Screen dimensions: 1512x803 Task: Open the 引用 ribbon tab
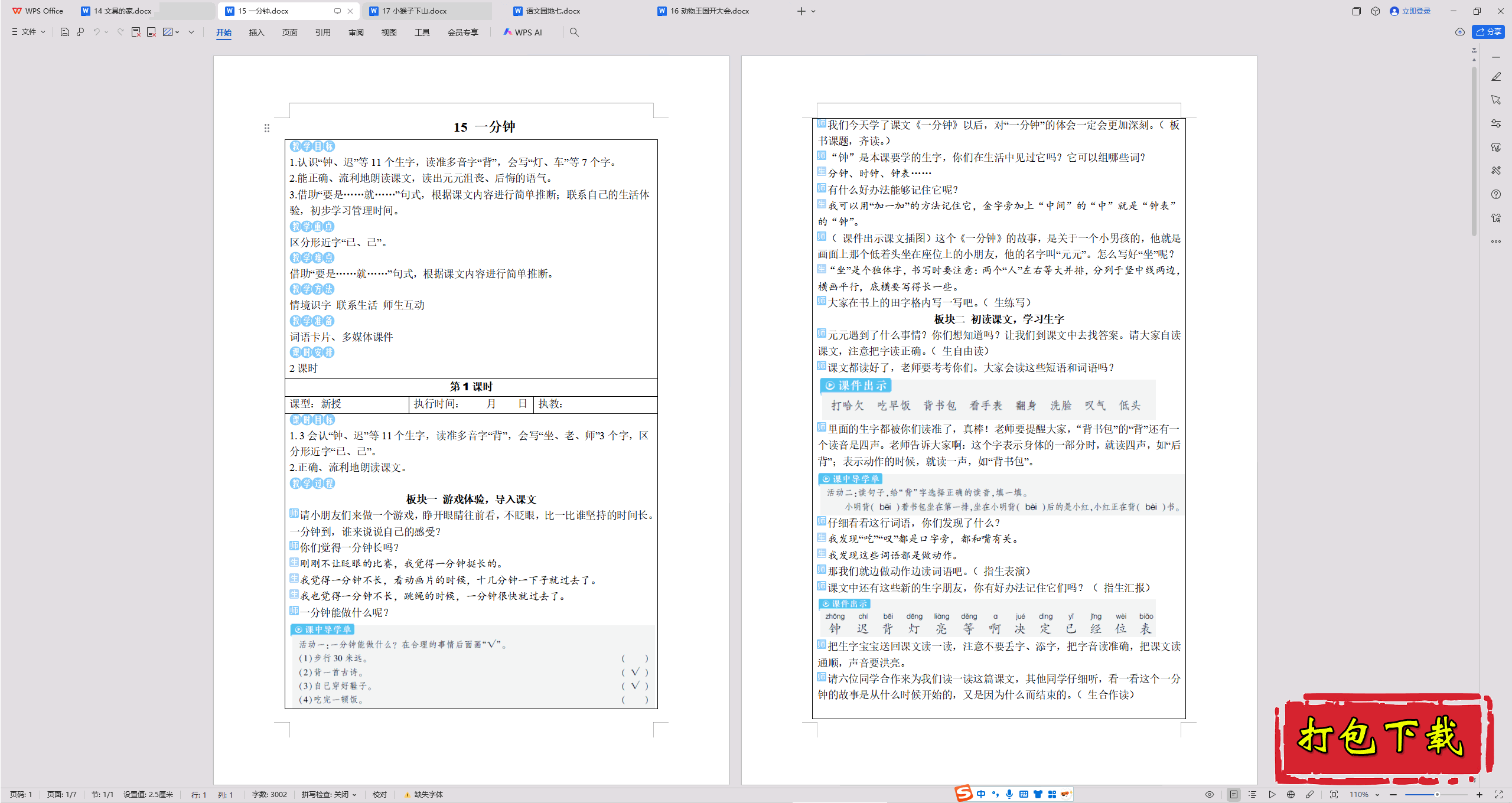[322, 32]
